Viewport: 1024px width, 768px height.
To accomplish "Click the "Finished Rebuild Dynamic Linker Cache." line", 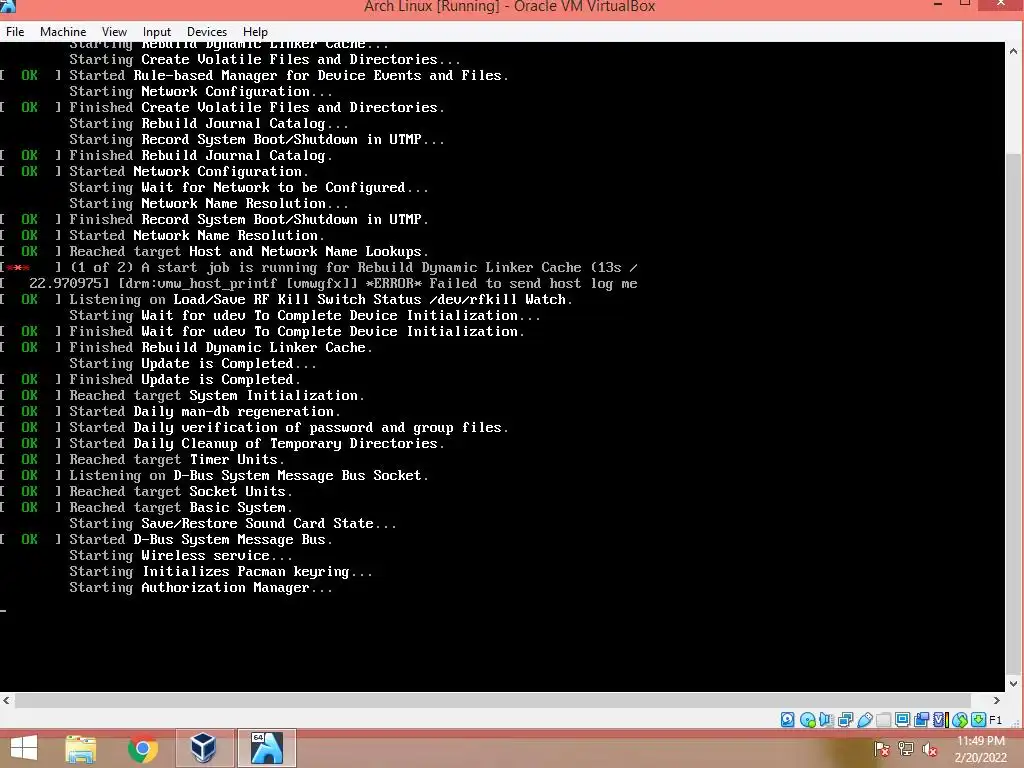I will tap(186, 347).
